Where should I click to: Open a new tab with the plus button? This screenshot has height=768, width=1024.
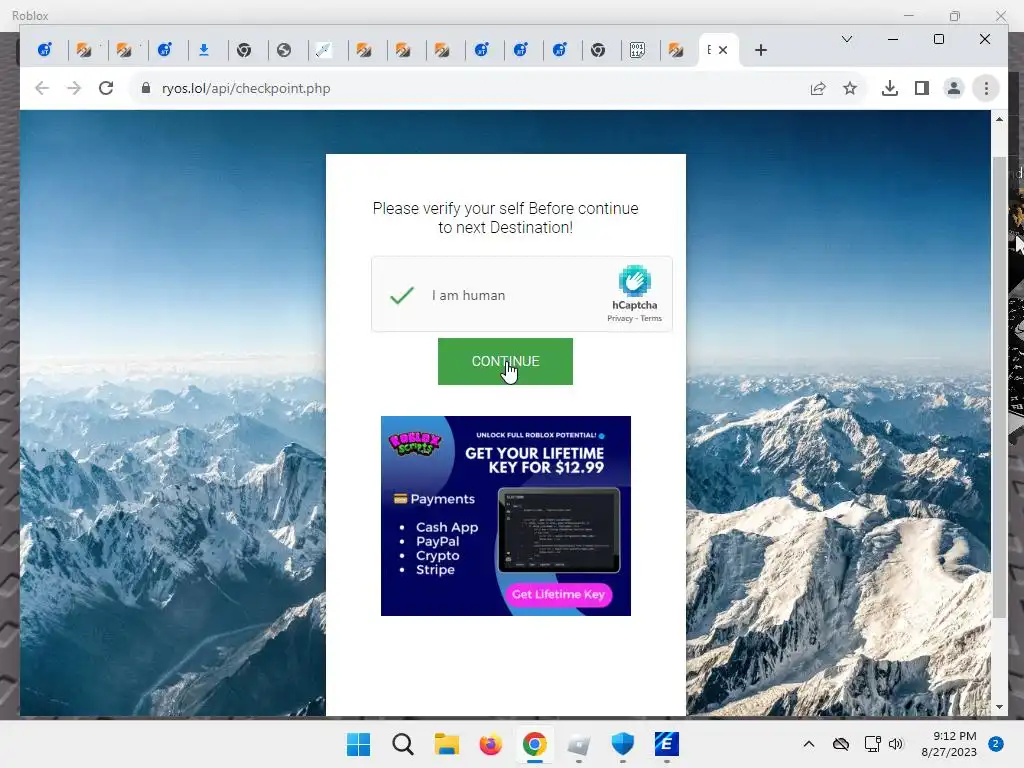point(761,50)
